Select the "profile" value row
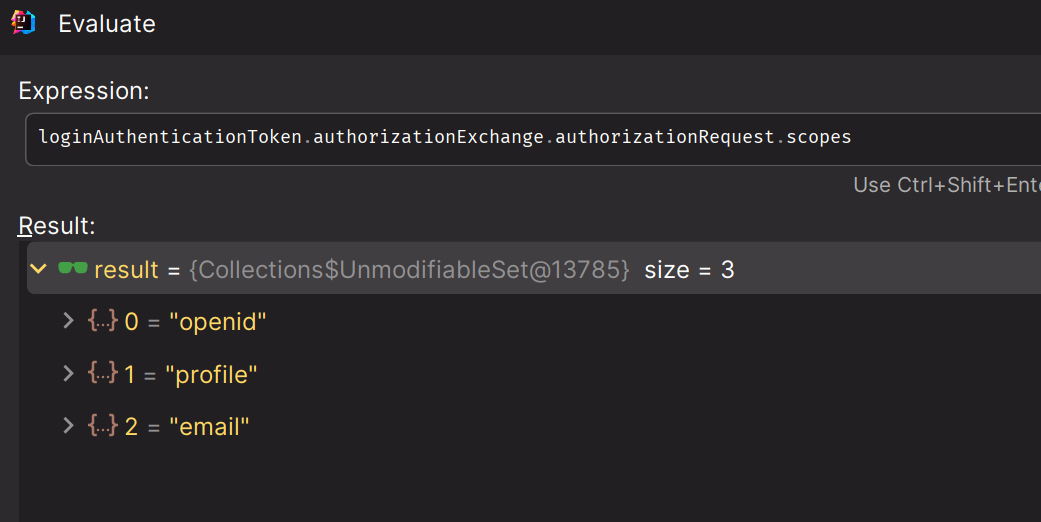The image size is (1041, 522). pyautogui.click(x=212, y=375)
